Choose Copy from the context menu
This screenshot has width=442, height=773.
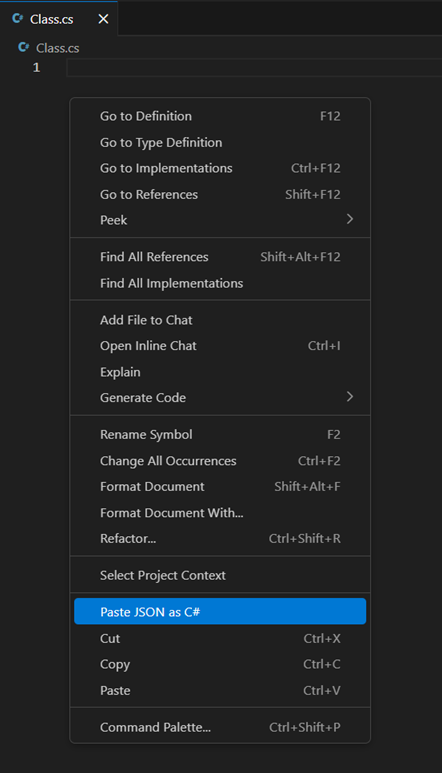pyautogui.click(x=220, y=664)
